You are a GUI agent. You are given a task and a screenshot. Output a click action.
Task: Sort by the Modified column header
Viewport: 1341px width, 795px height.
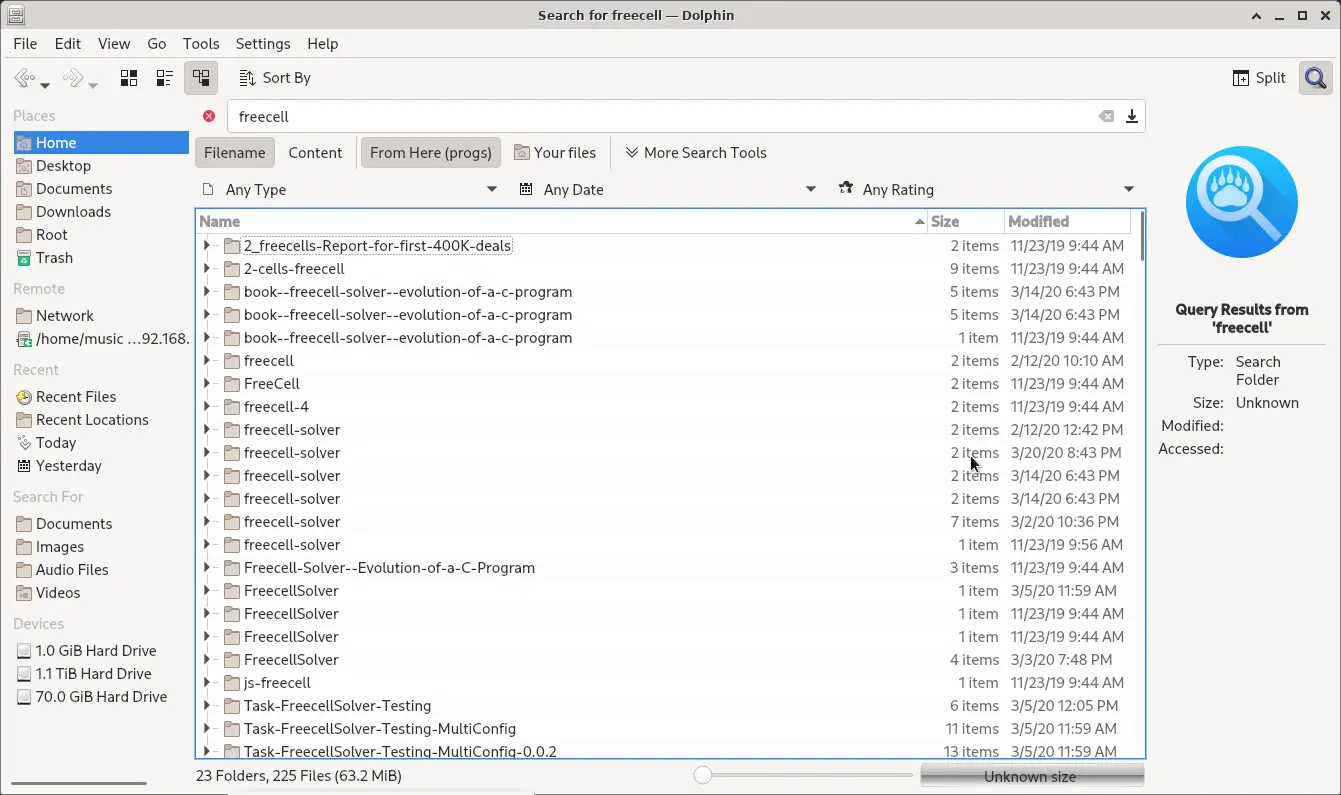coord(1067,222)
